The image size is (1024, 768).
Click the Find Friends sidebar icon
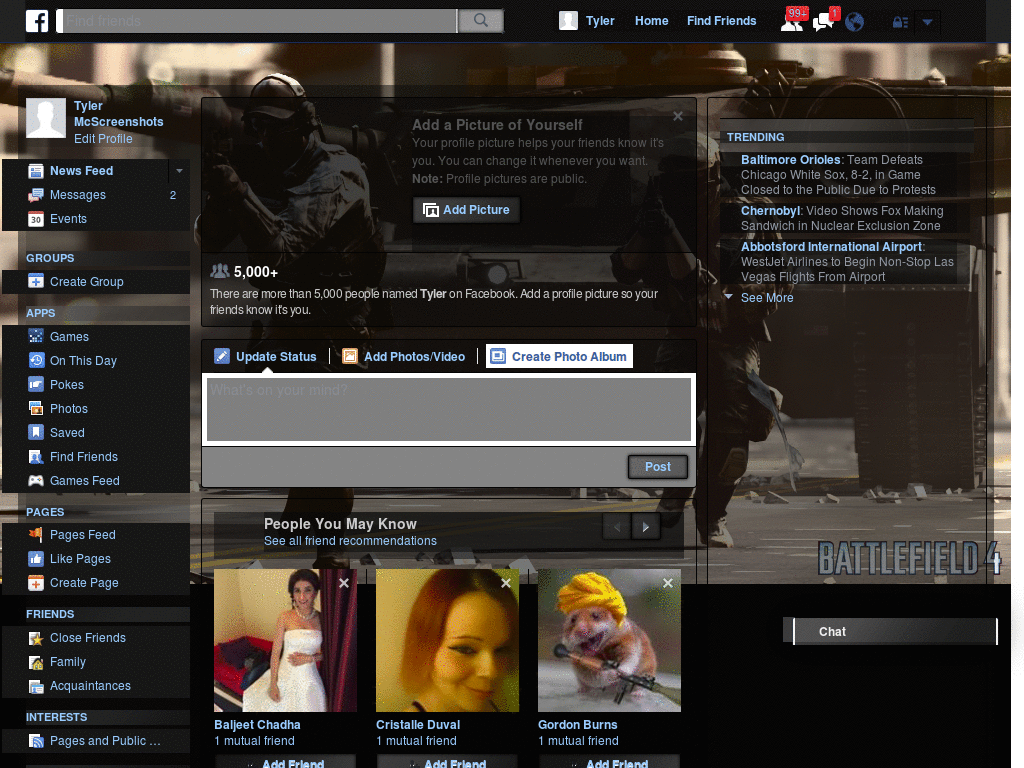[x=36, y=456]
